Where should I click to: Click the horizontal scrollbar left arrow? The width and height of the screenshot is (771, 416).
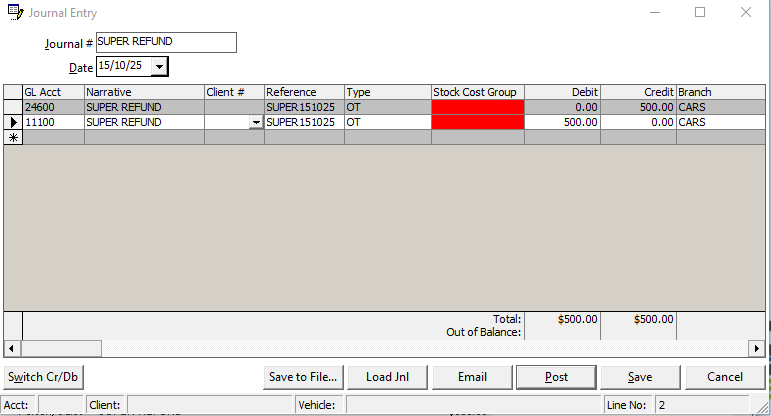pyautogui.click(x=11, y=349)
